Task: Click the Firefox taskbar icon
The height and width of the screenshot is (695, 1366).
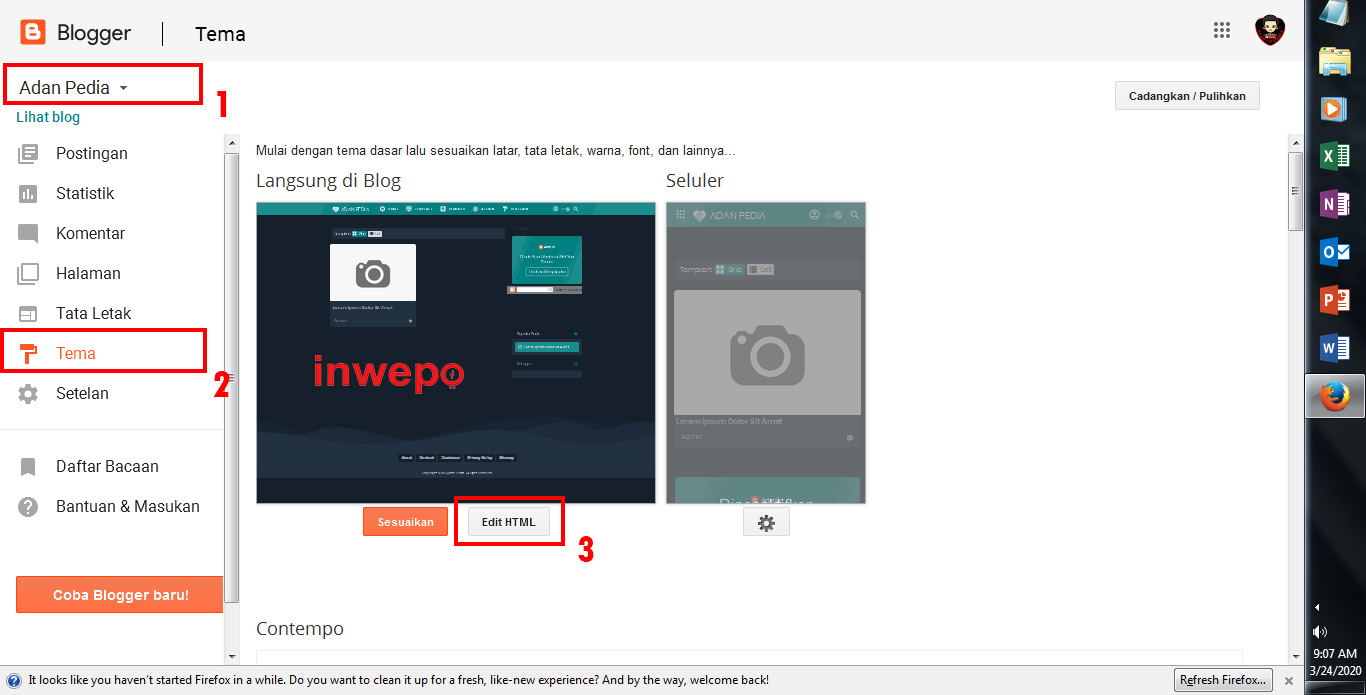Action: pos(1335,397)
